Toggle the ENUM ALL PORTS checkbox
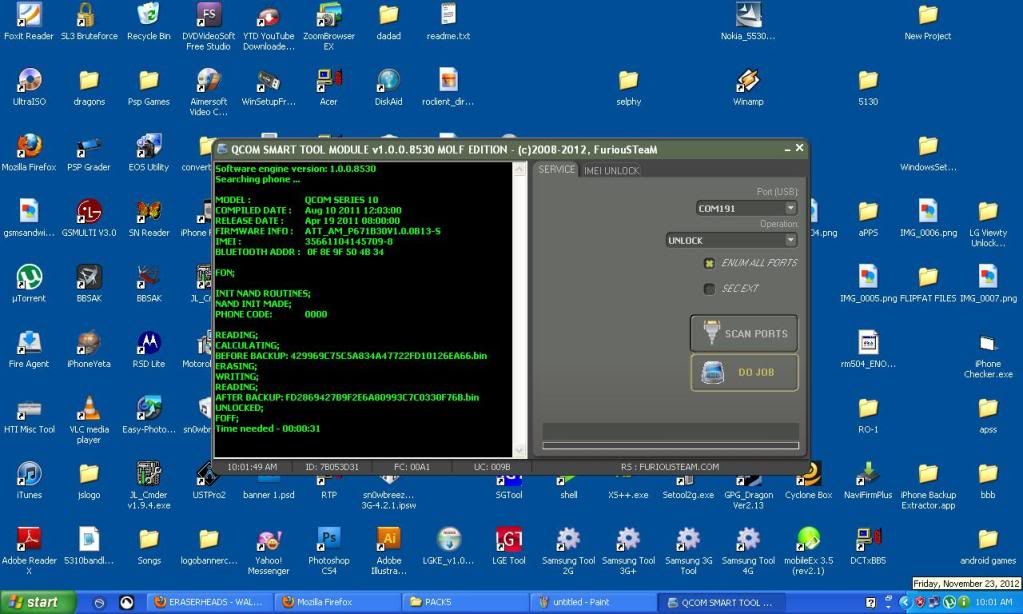The image size is (1023, 614). tap(710, 263)
